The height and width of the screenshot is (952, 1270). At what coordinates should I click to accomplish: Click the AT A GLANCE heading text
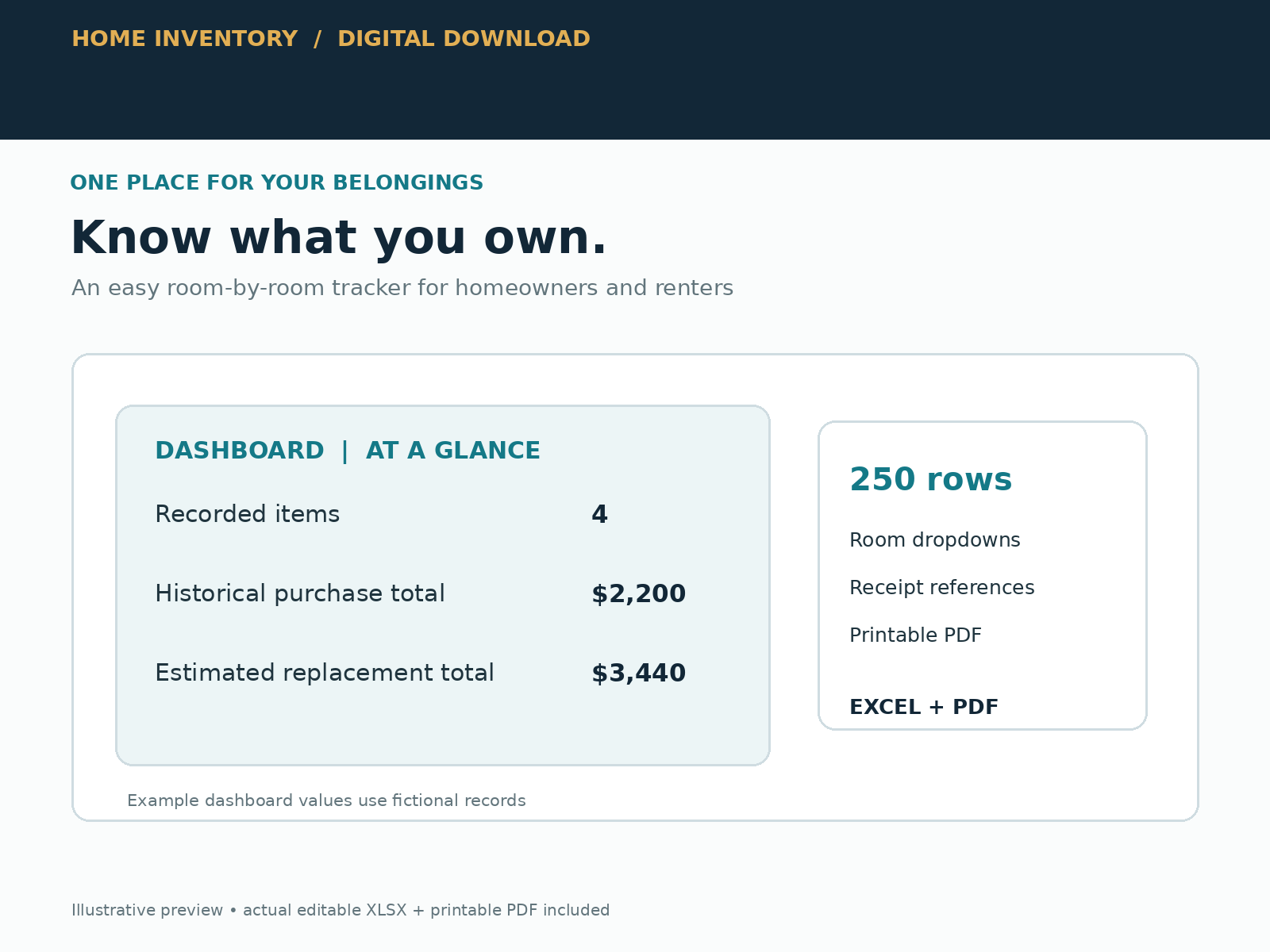[x=452, y=451]
